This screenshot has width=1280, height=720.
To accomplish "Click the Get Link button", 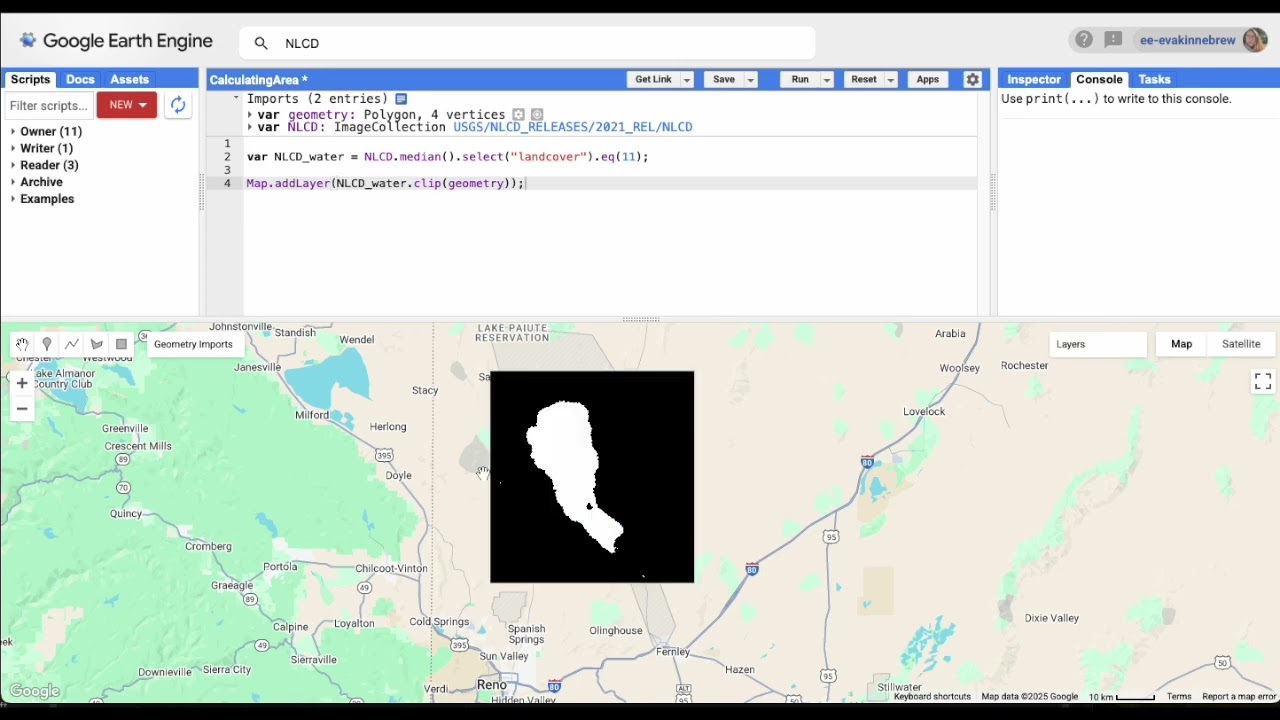I will (653, 80).
